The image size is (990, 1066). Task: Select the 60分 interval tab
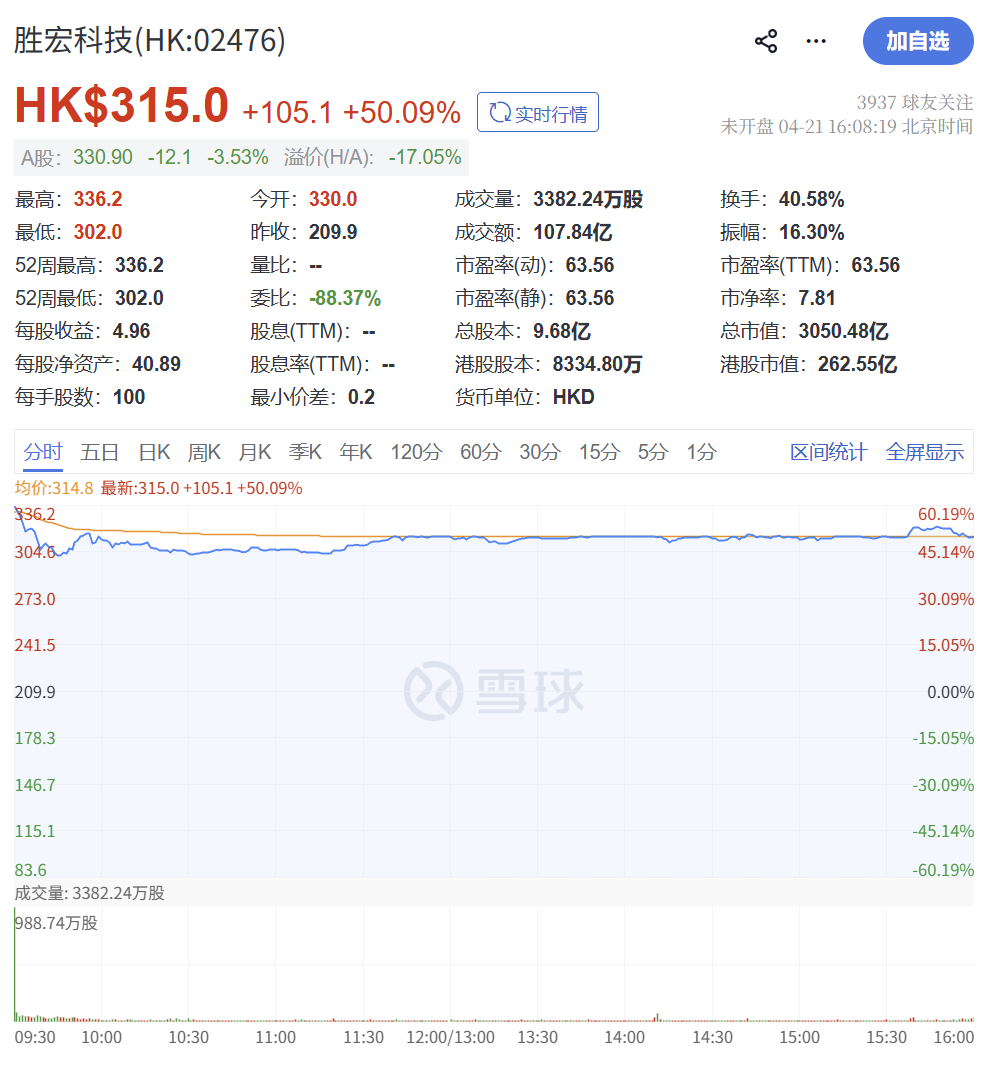pos(481,452)
